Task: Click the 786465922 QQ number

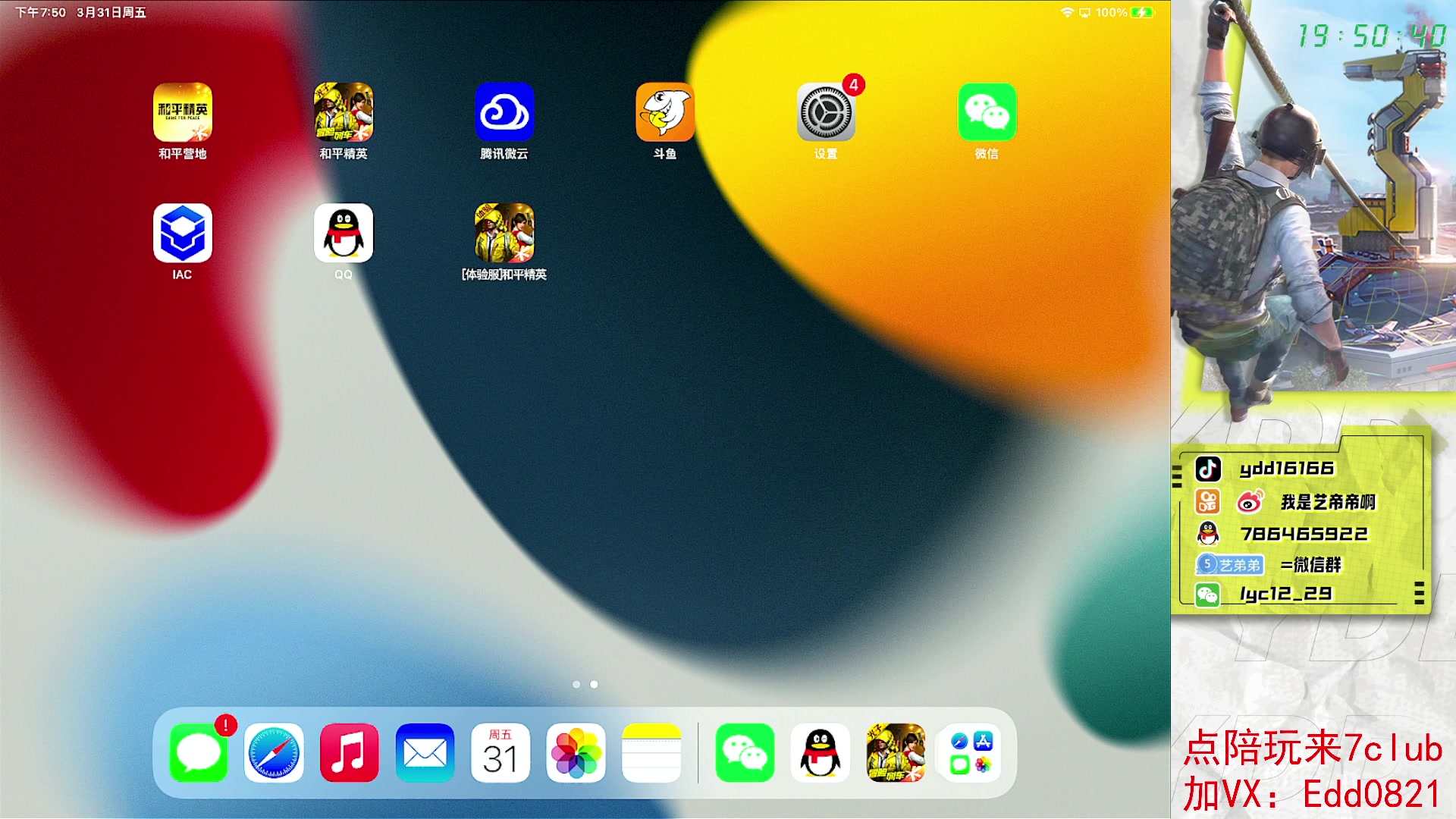Action: pyautogui.click(x=1304, y=534)
